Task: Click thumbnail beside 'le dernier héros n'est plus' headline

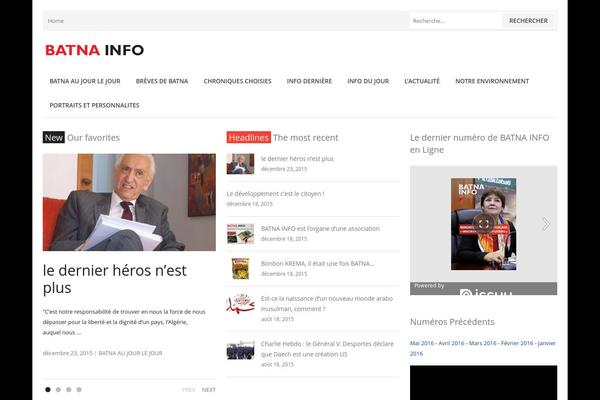Action: pos(240,164)
